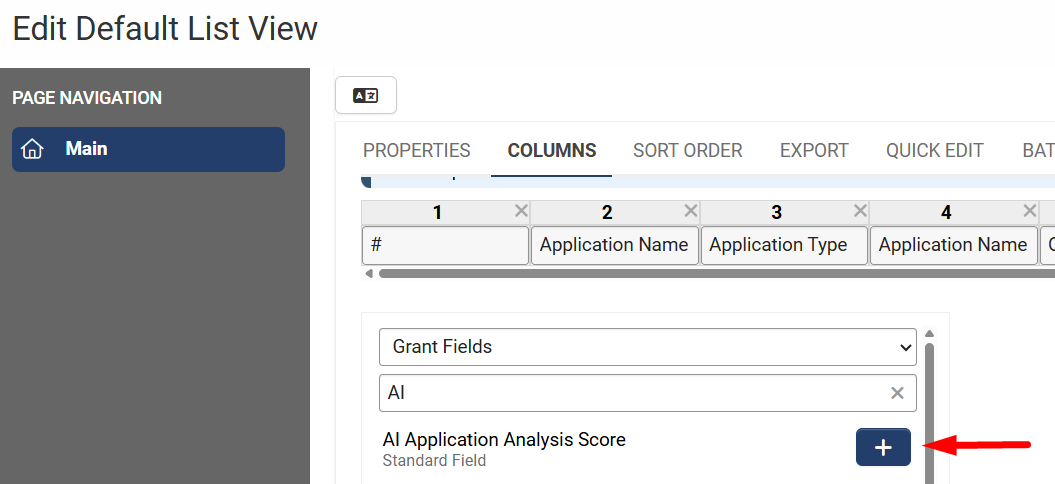Remove column 1 with its X
Image resolution: width=1055 pixels, height=484 pixels.
coord(521,211)
